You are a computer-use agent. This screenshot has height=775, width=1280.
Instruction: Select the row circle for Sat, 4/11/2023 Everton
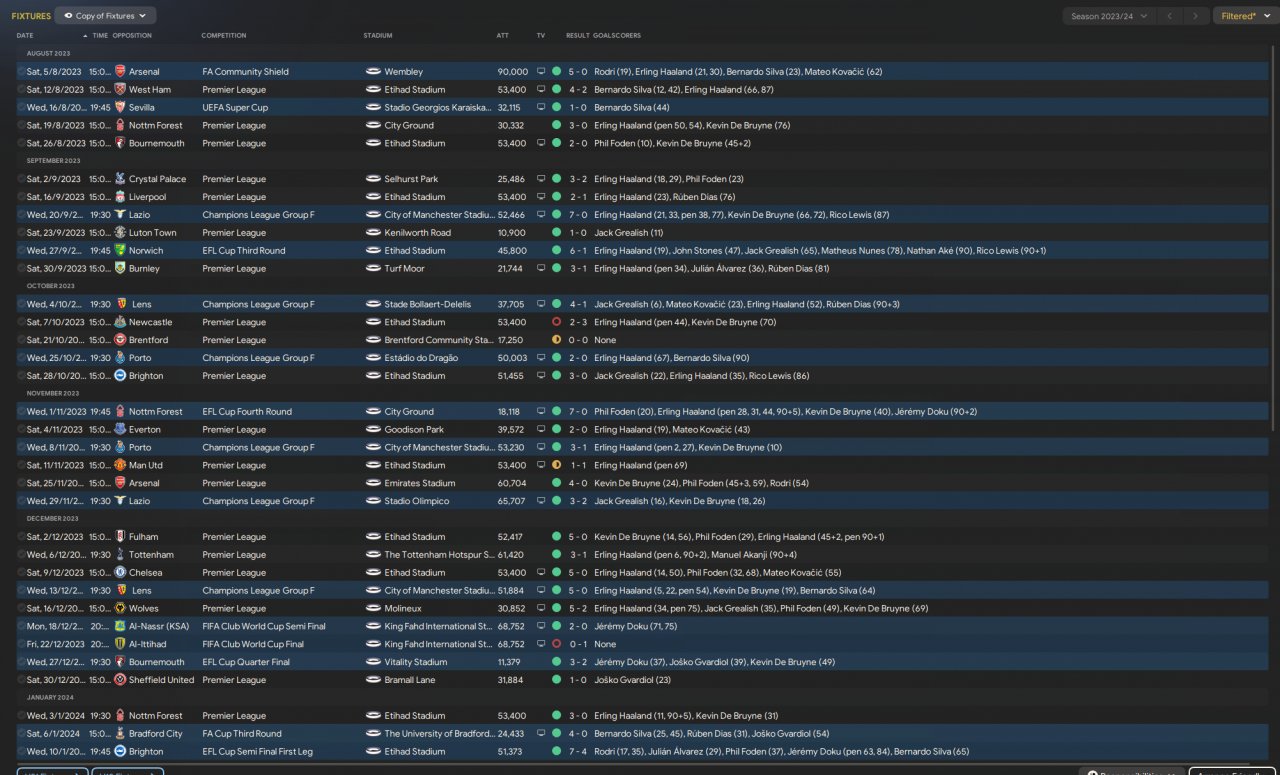(21, 430)
